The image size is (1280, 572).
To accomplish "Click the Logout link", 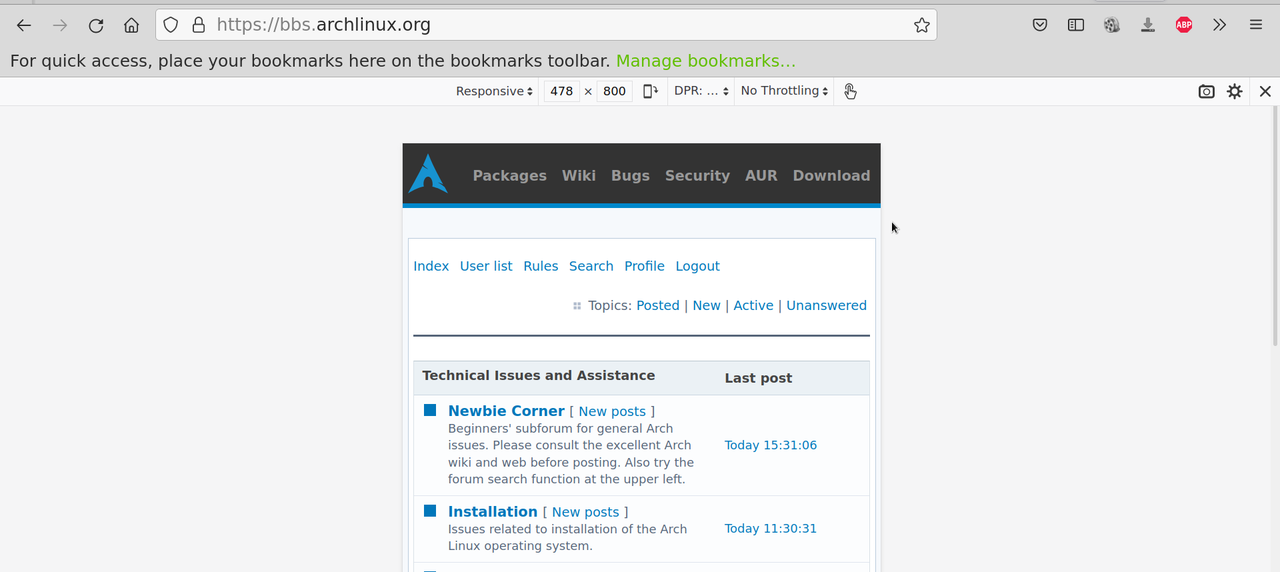I will (x=697, y=266).
